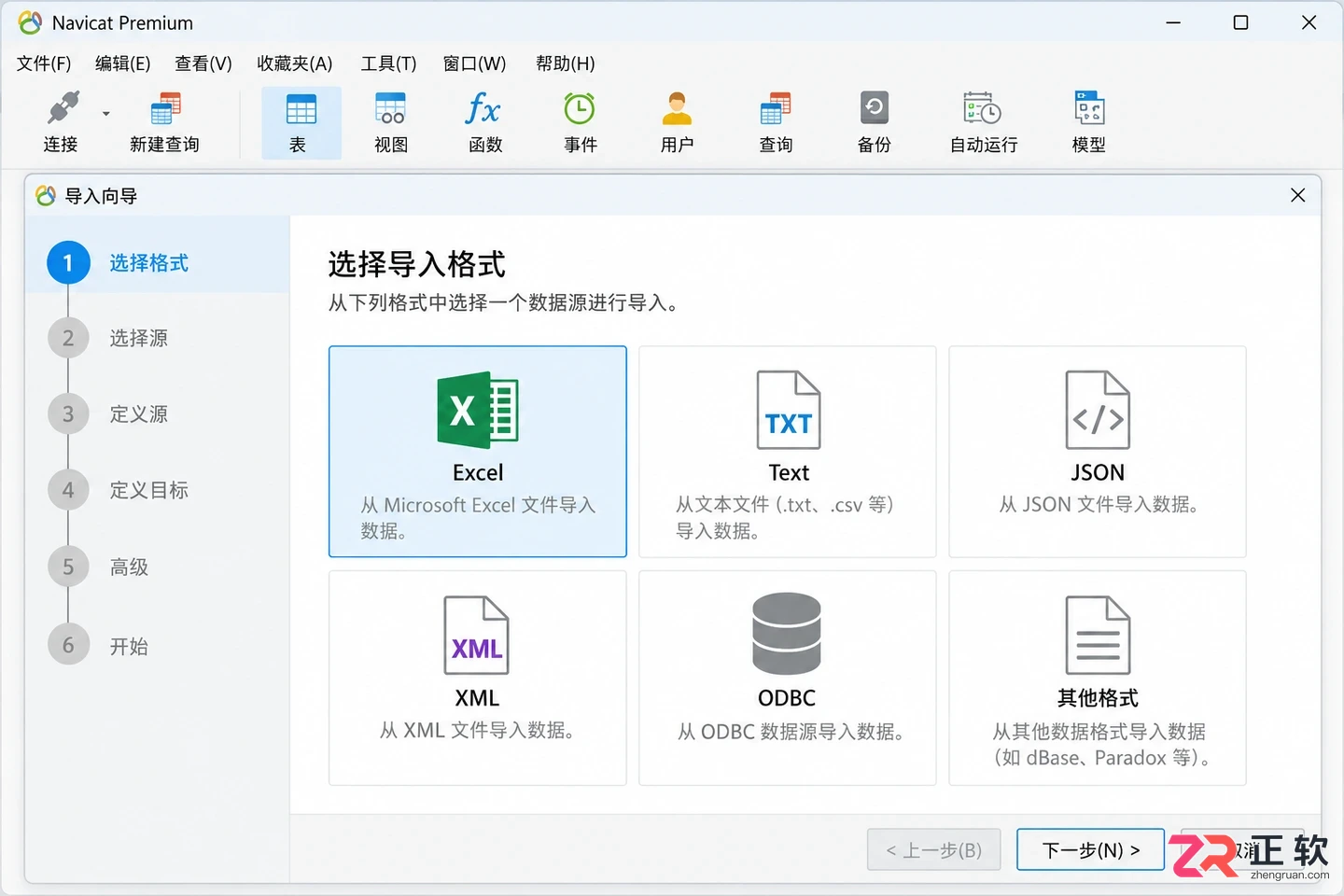Close the 导入向导 dialog
1344x896 pixels.
click(x=1297, y=195)
